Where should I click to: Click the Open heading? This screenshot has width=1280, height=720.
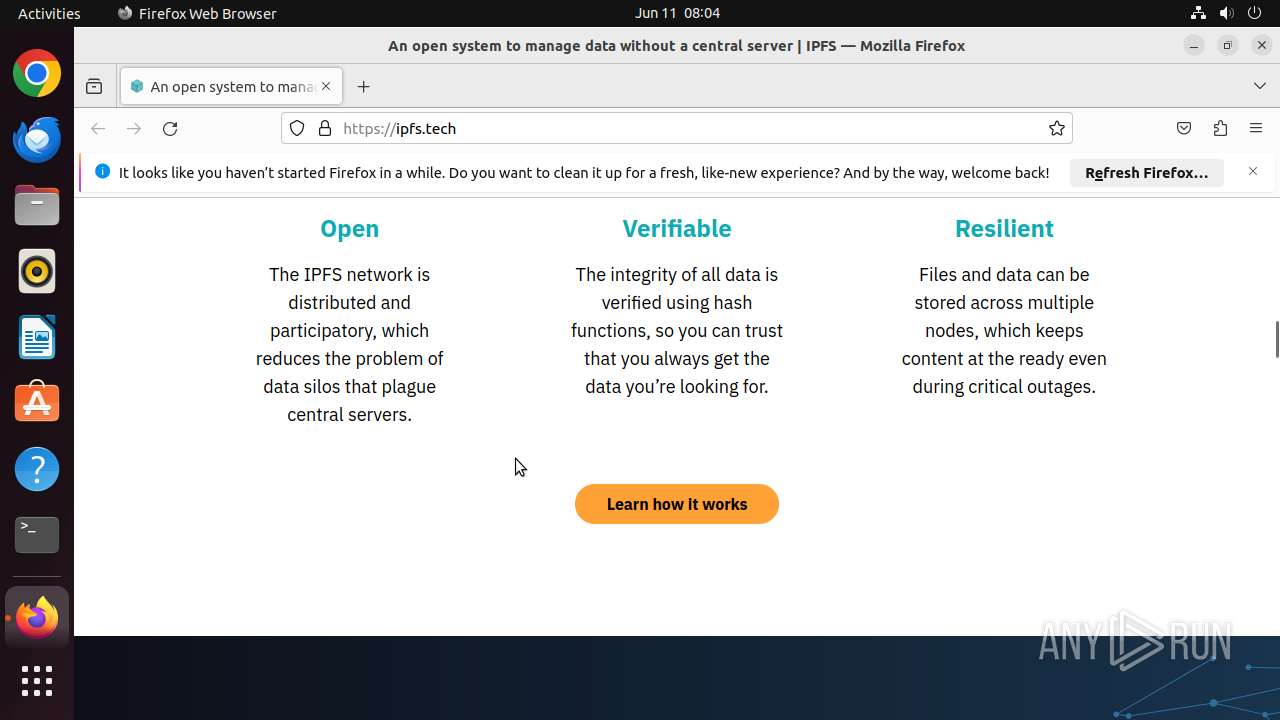pyautogui.click(x=349, y=229)
